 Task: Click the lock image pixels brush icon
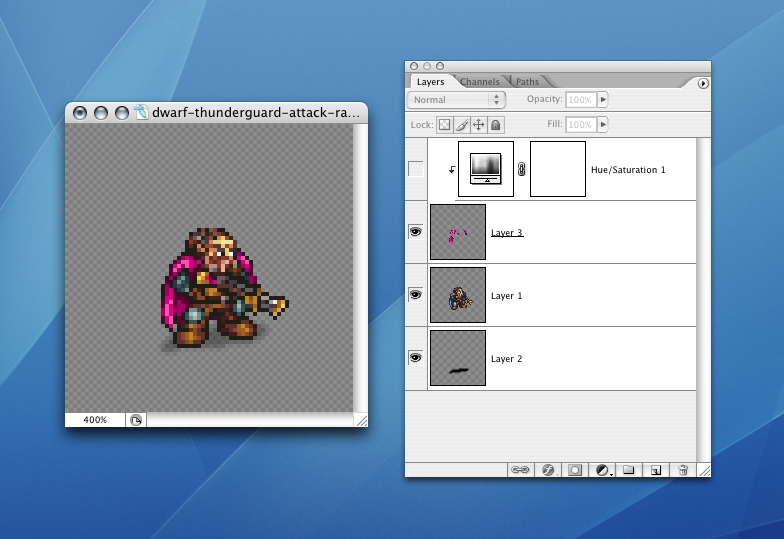(x=462, y=124)
